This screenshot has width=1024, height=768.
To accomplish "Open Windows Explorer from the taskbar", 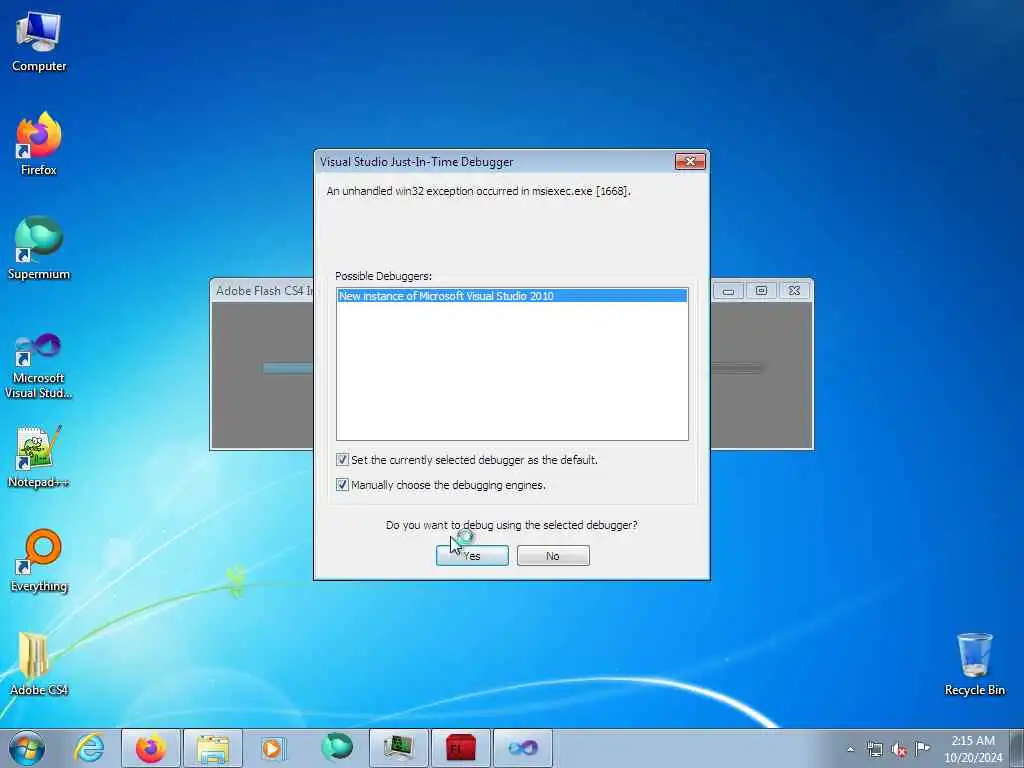I will pyautogui.click(x=213, y=748).
